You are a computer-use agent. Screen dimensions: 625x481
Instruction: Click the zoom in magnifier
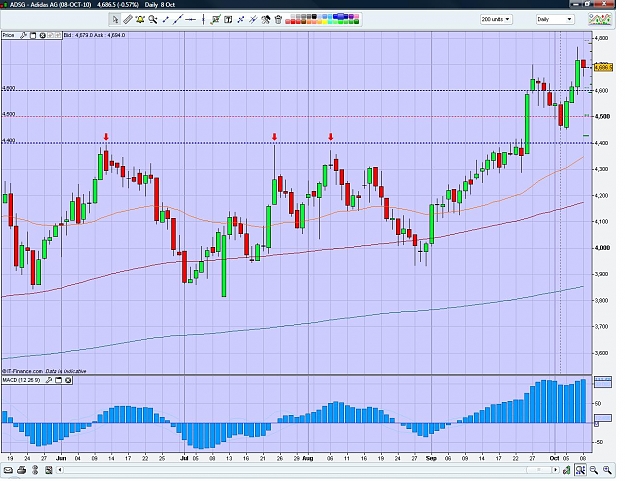(x=607, y=470)
